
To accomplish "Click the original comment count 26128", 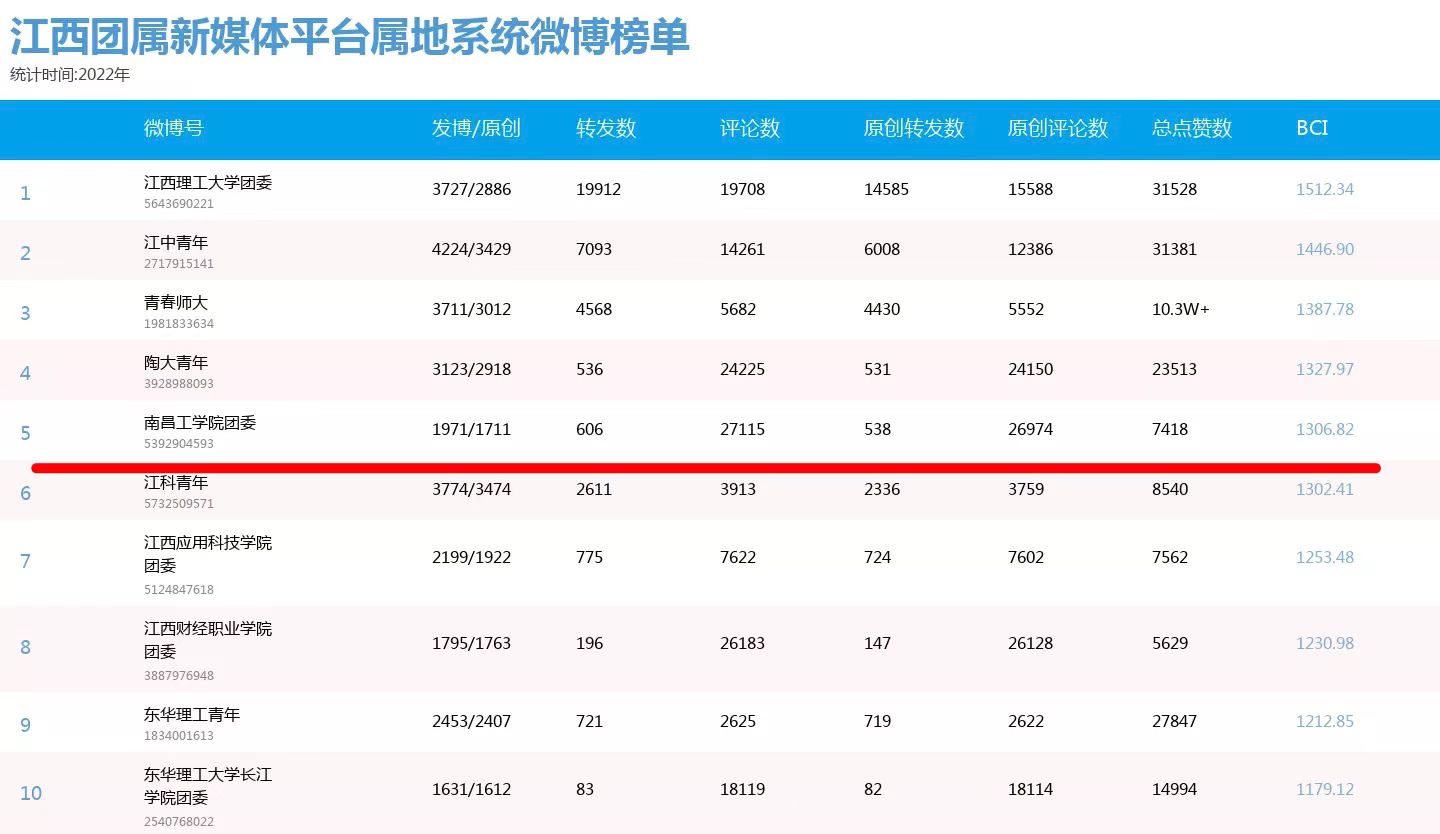I will [1030, 643].
